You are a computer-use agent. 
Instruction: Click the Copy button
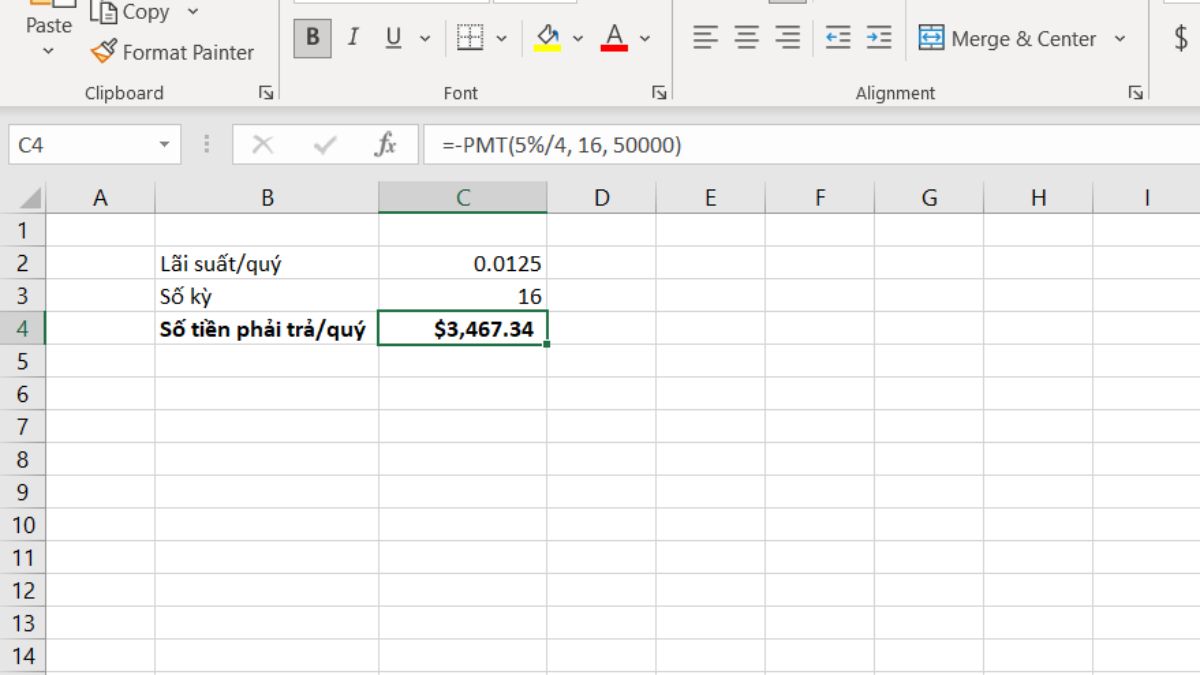(131, 12)
